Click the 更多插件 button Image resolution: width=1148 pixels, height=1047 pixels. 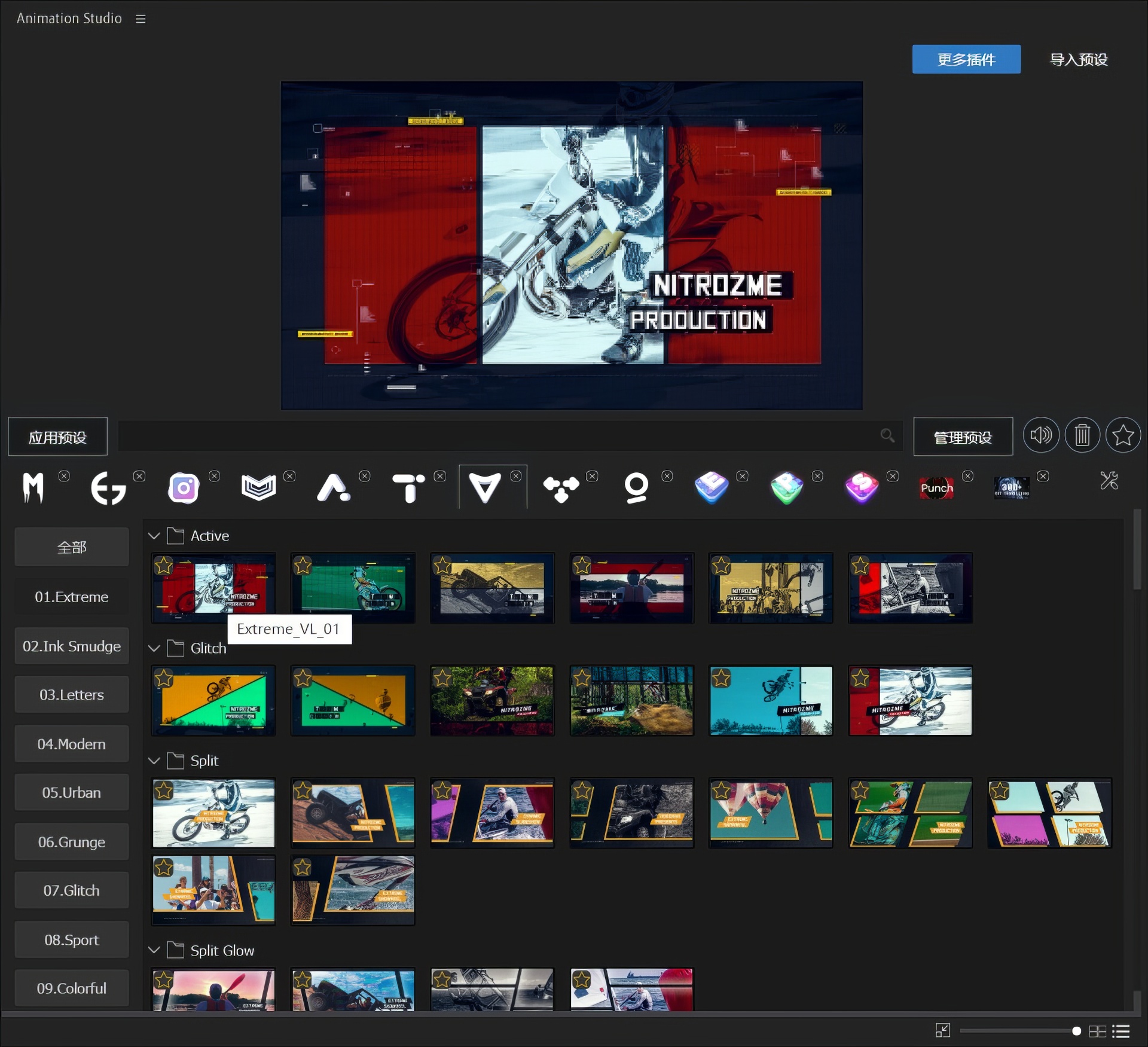[966, 59]
